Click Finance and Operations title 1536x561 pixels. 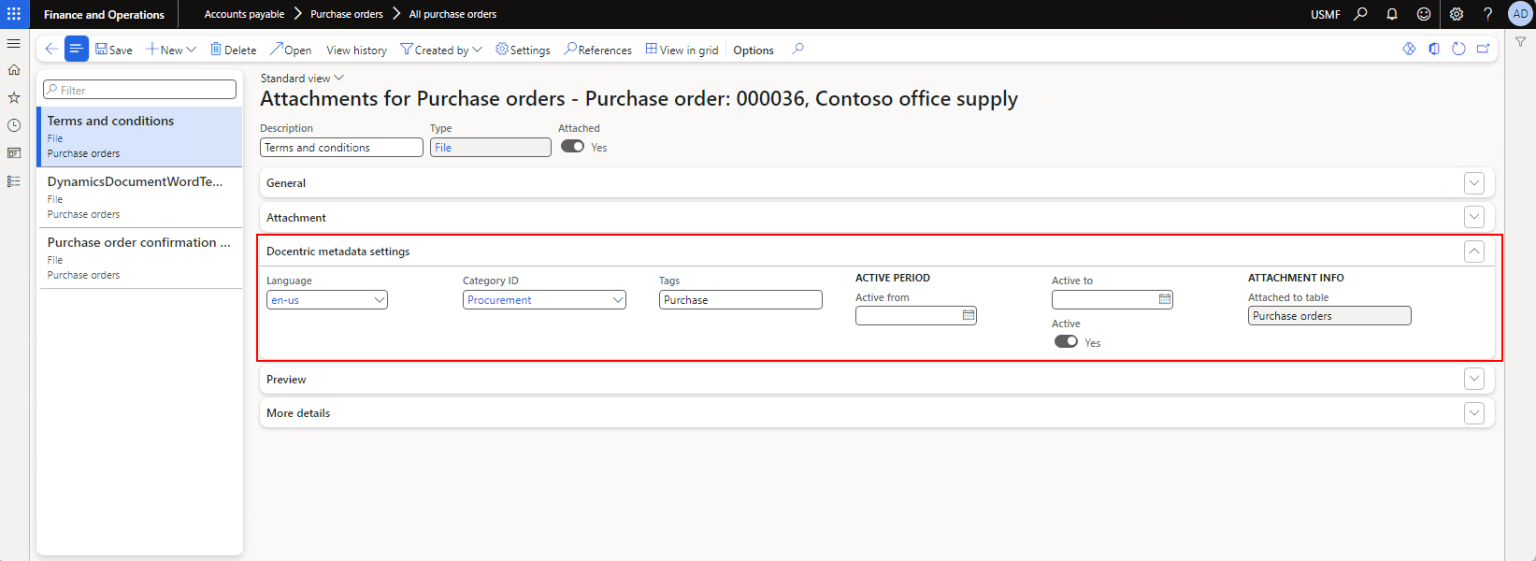104,14
